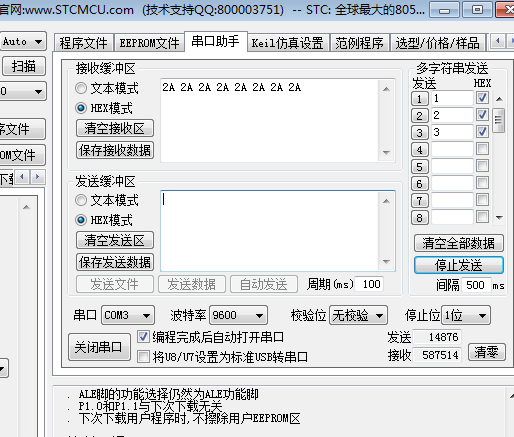Viewport: 514px width, 437px height.
Task: Expand the 波特率 9600 dropdown
Action: (x=238, y=315)
